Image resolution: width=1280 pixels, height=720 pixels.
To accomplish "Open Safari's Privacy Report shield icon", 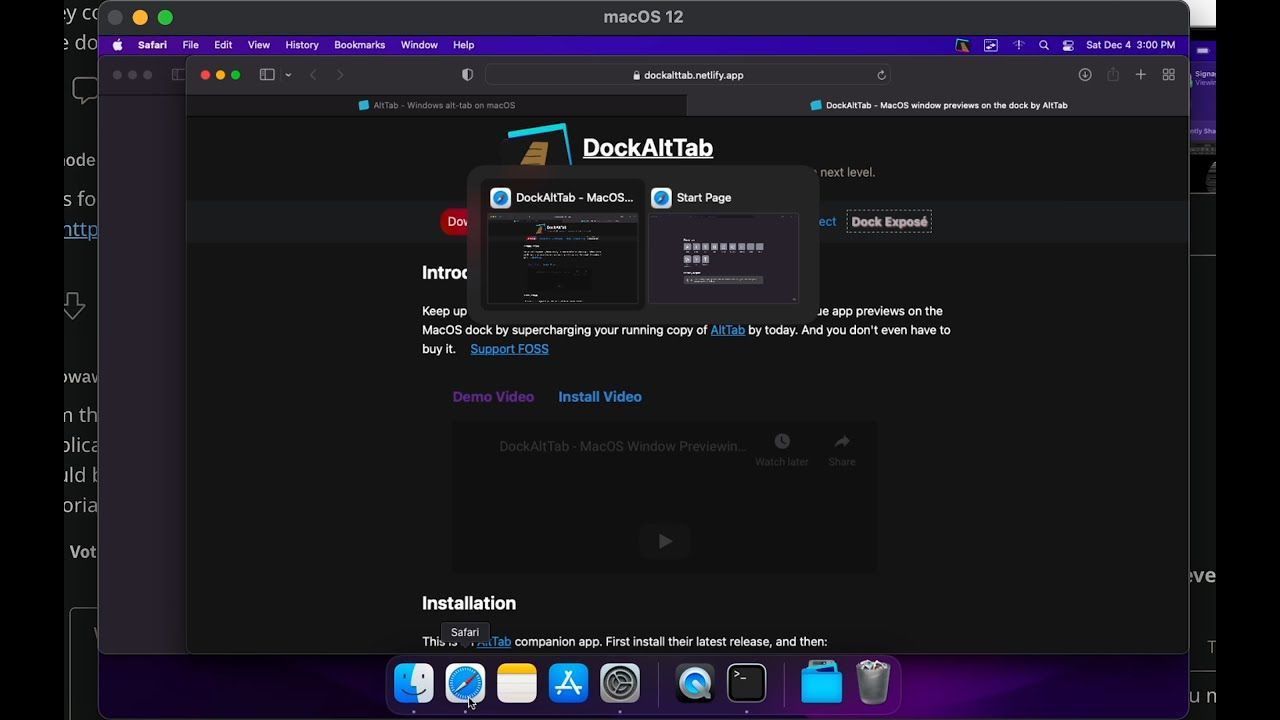I will [466, 74].
